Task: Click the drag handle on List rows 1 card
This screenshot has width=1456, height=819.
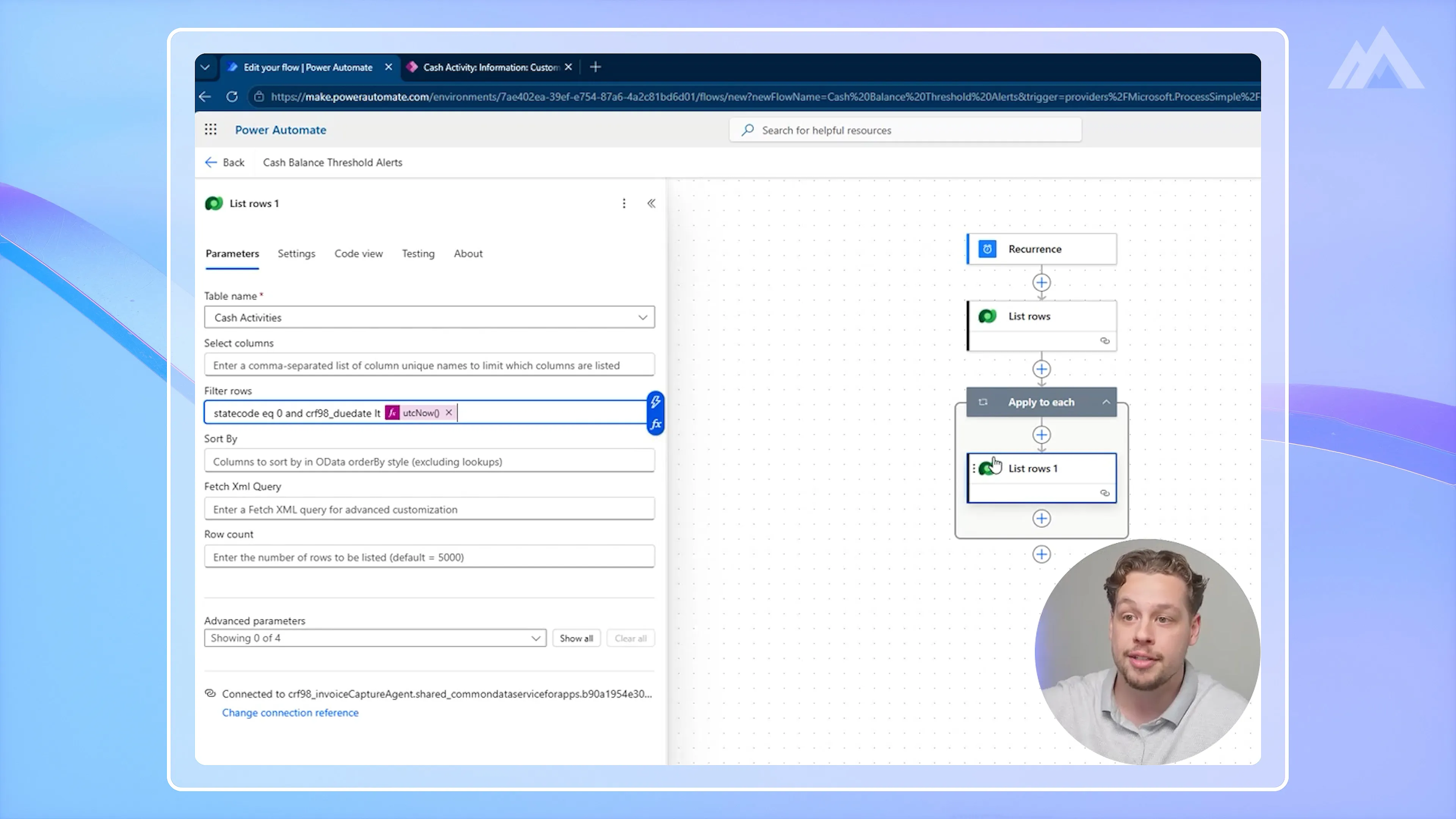Action: (974, 469)
